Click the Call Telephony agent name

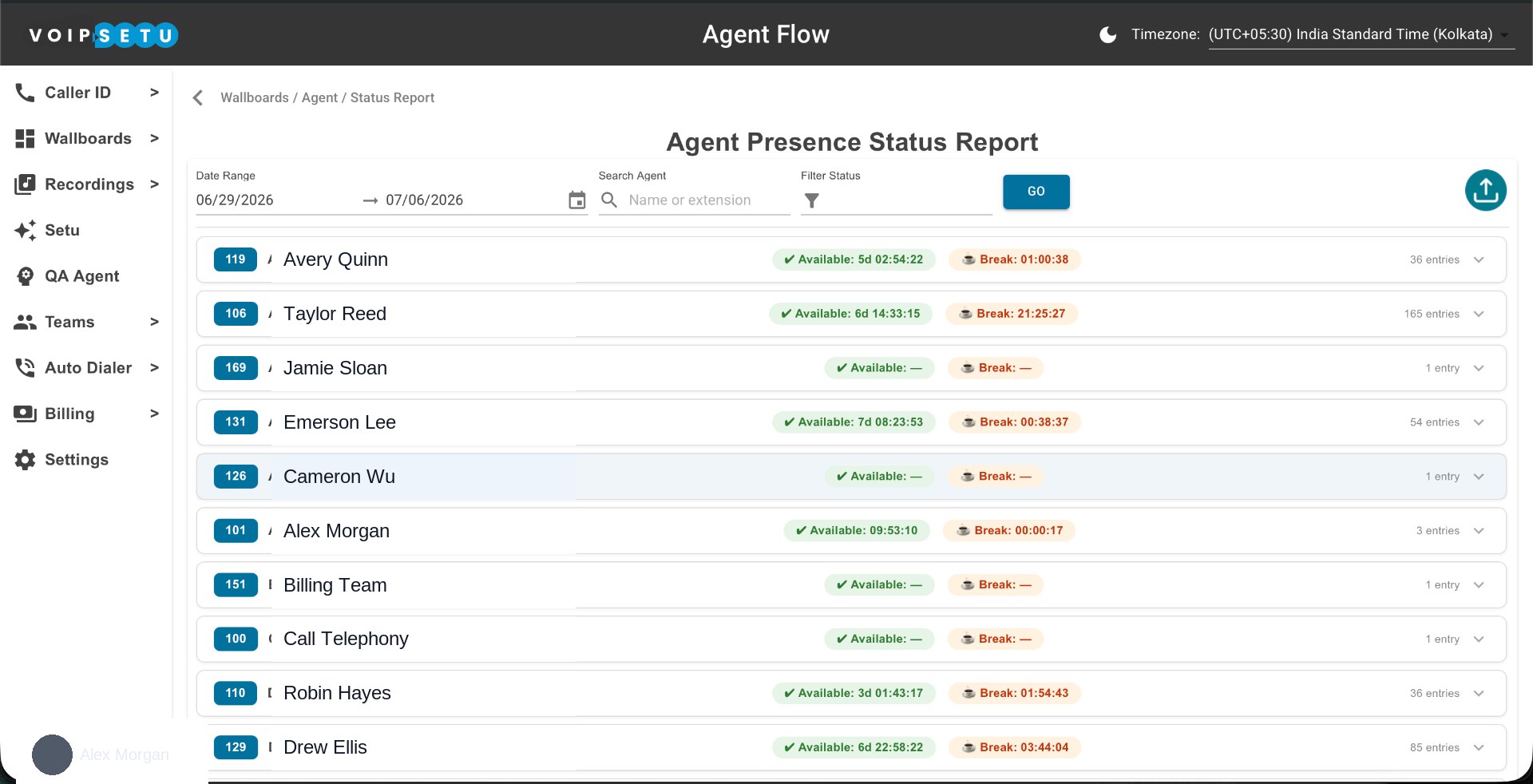pos(346,639)
